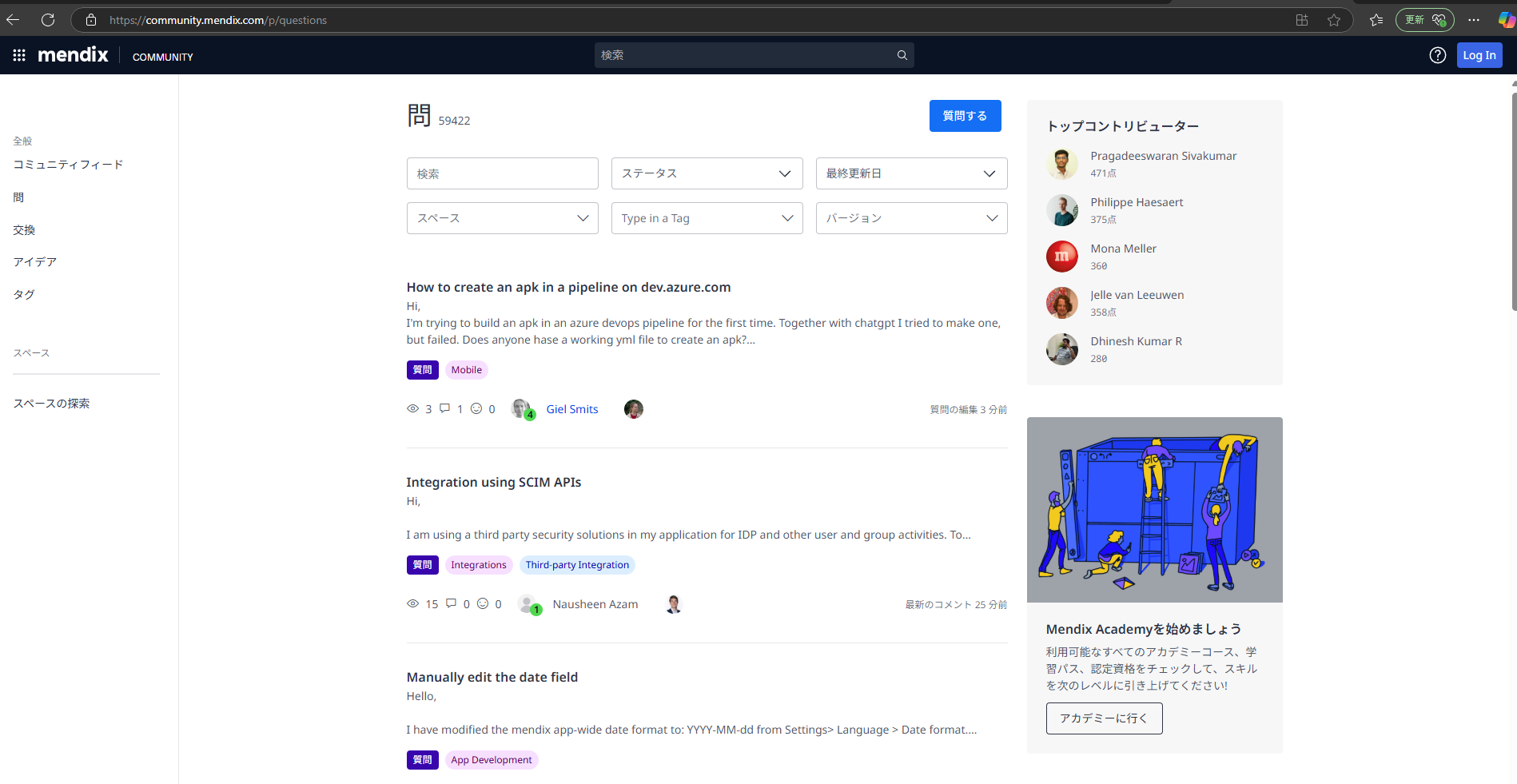
Task: Open Giel Smits profile link
Action: point(571,408)
